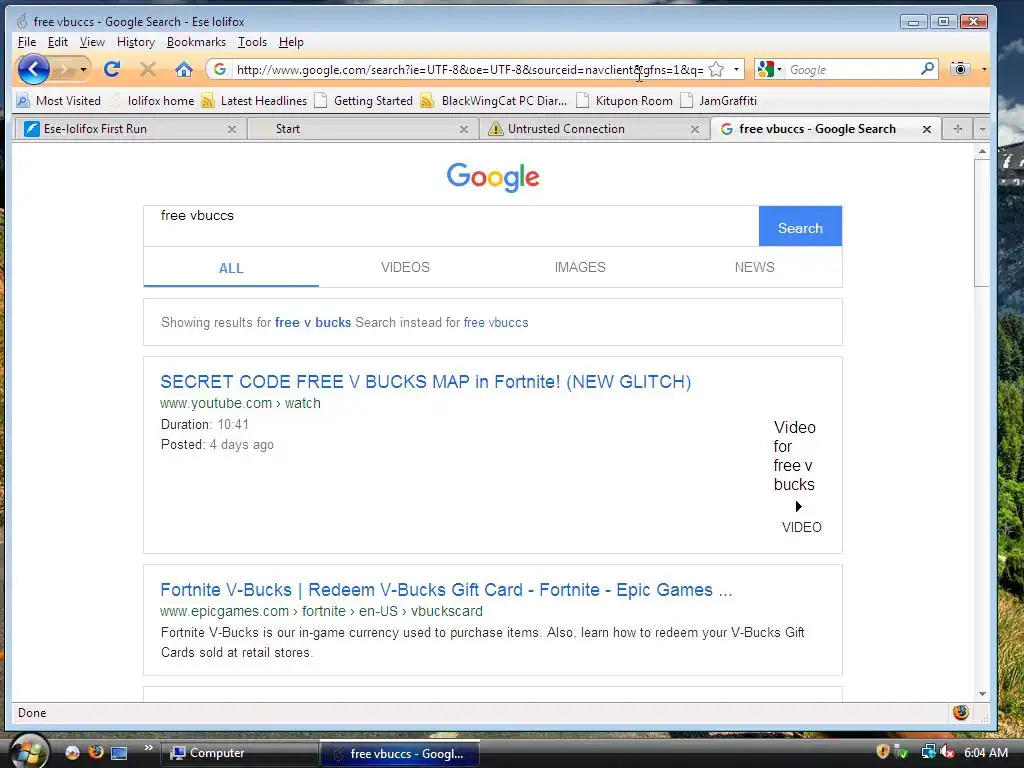The width and height of the screenshot is (1024, 768).
Task: Expand the quick launch chevron
Action: point(149,748)
